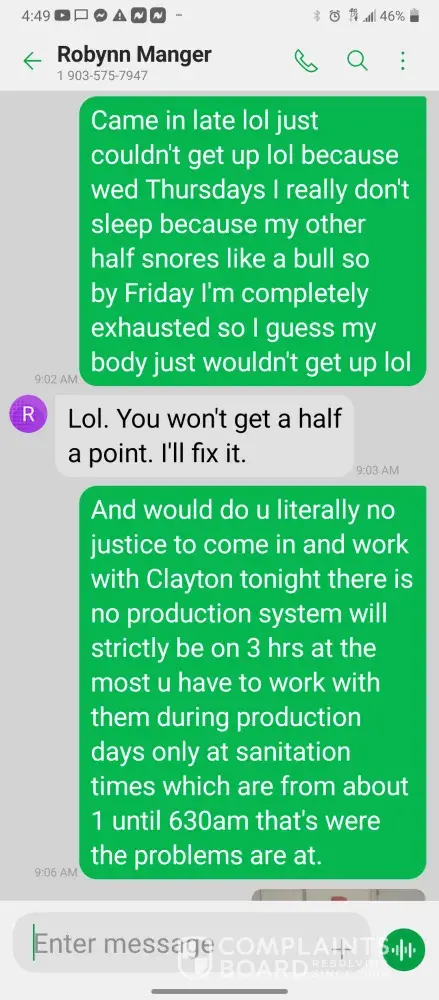This screenshot has width=439, height=1000.
Task: Tap the 46% battery indicator
Action: (398, 16)
